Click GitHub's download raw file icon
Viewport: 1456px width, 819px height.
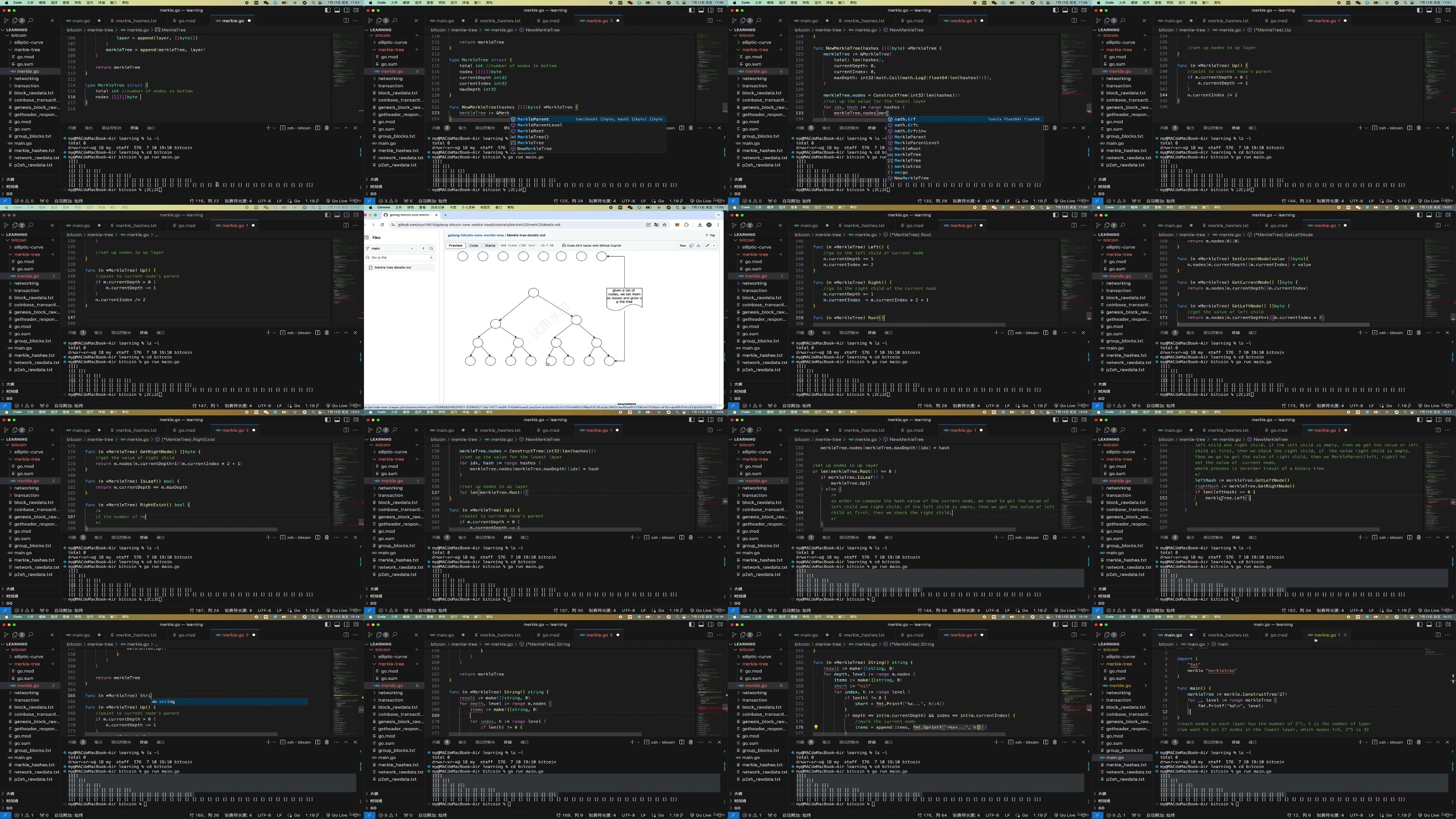click(698, 246)
